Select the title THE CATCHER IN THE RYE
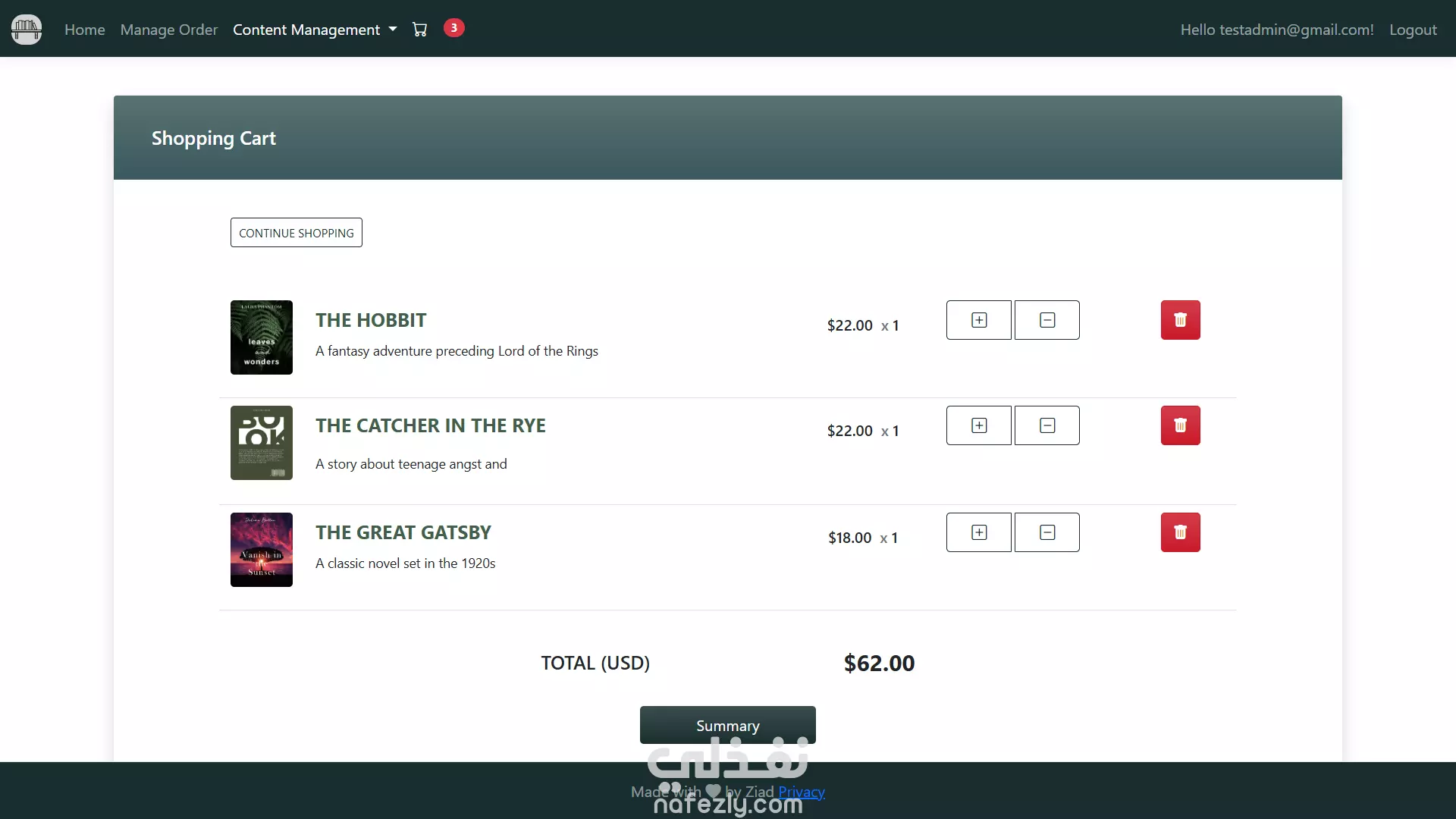1456x819 pixels. pyautogui.click(x=431, y=425)
